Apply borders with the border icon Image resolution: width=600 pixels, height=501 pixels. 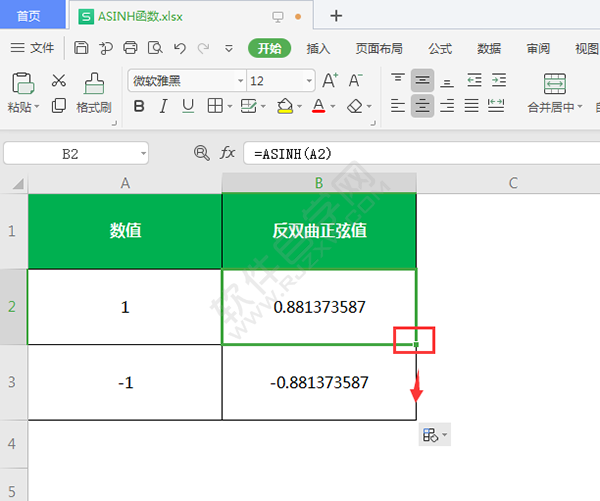point(215,106)
